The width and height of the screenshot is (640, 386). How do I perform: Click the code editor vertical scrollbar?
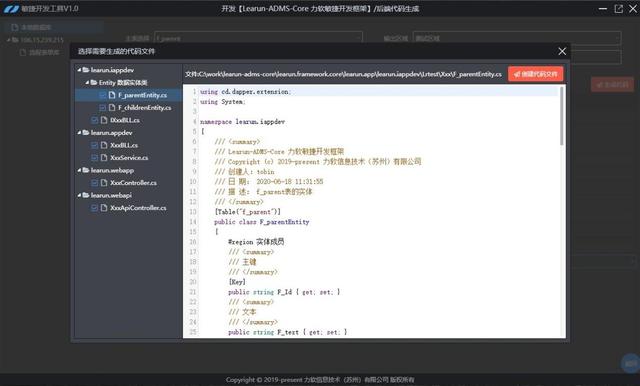tap(562, 116)
